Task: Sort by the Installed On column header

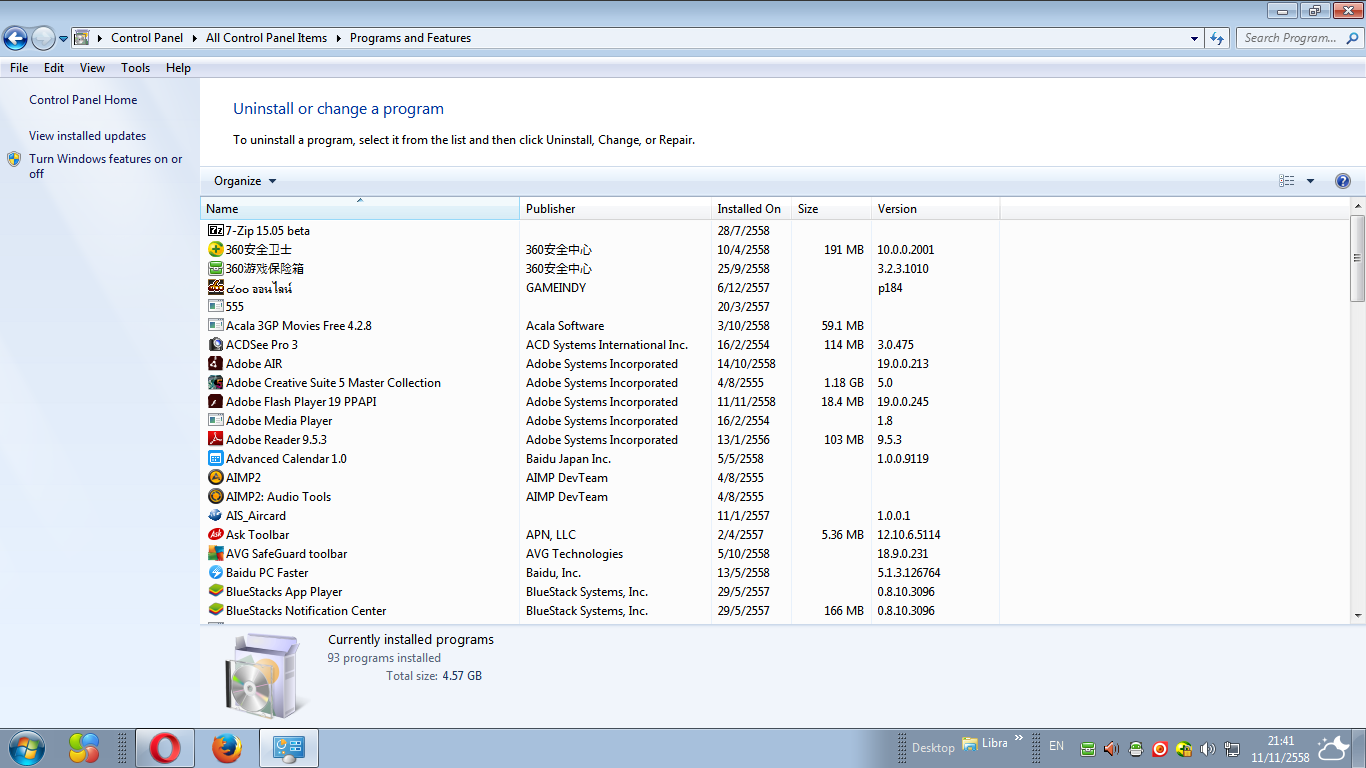Action: coord(751,209)
